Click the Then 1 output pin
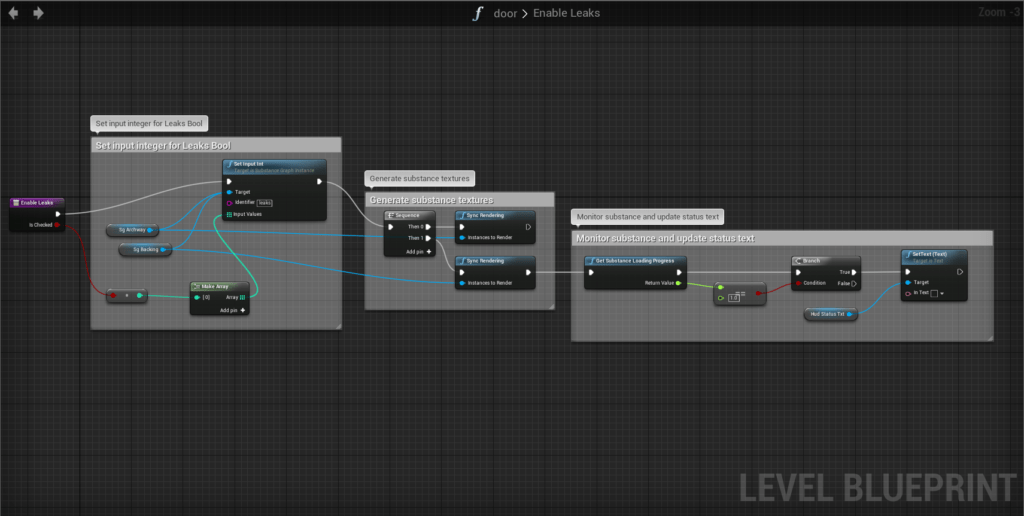This screenshot has height=516, width=1024. point(428,238)
